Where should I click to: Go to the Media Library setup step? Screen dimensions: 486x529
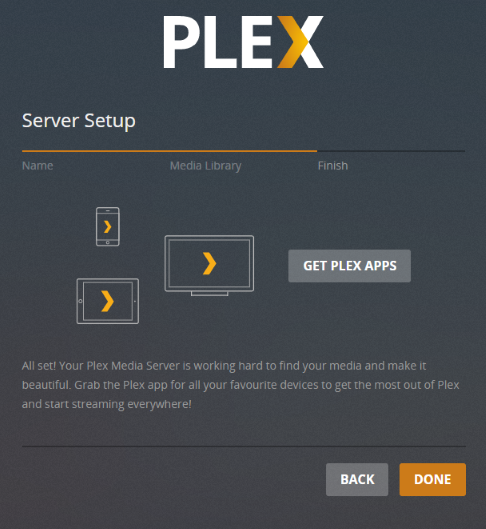(x=205, y=166)
